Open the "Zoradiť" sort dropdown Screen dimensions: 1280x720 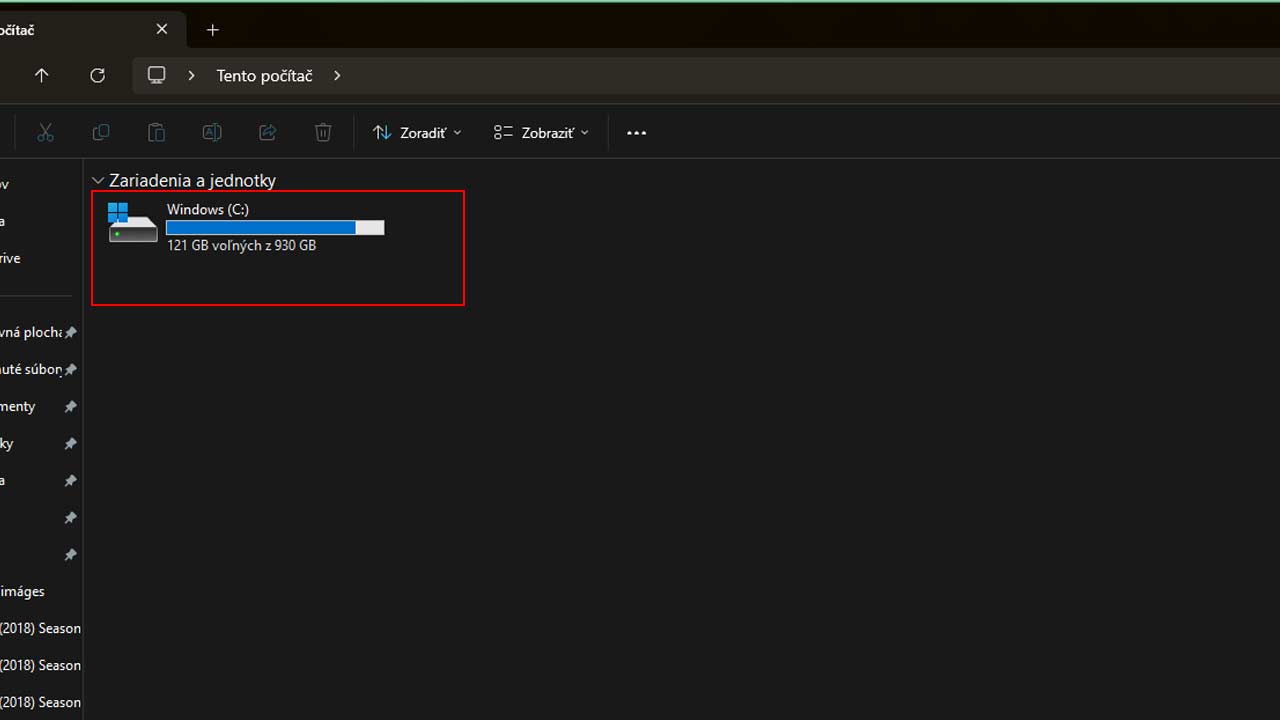point(417,132)
